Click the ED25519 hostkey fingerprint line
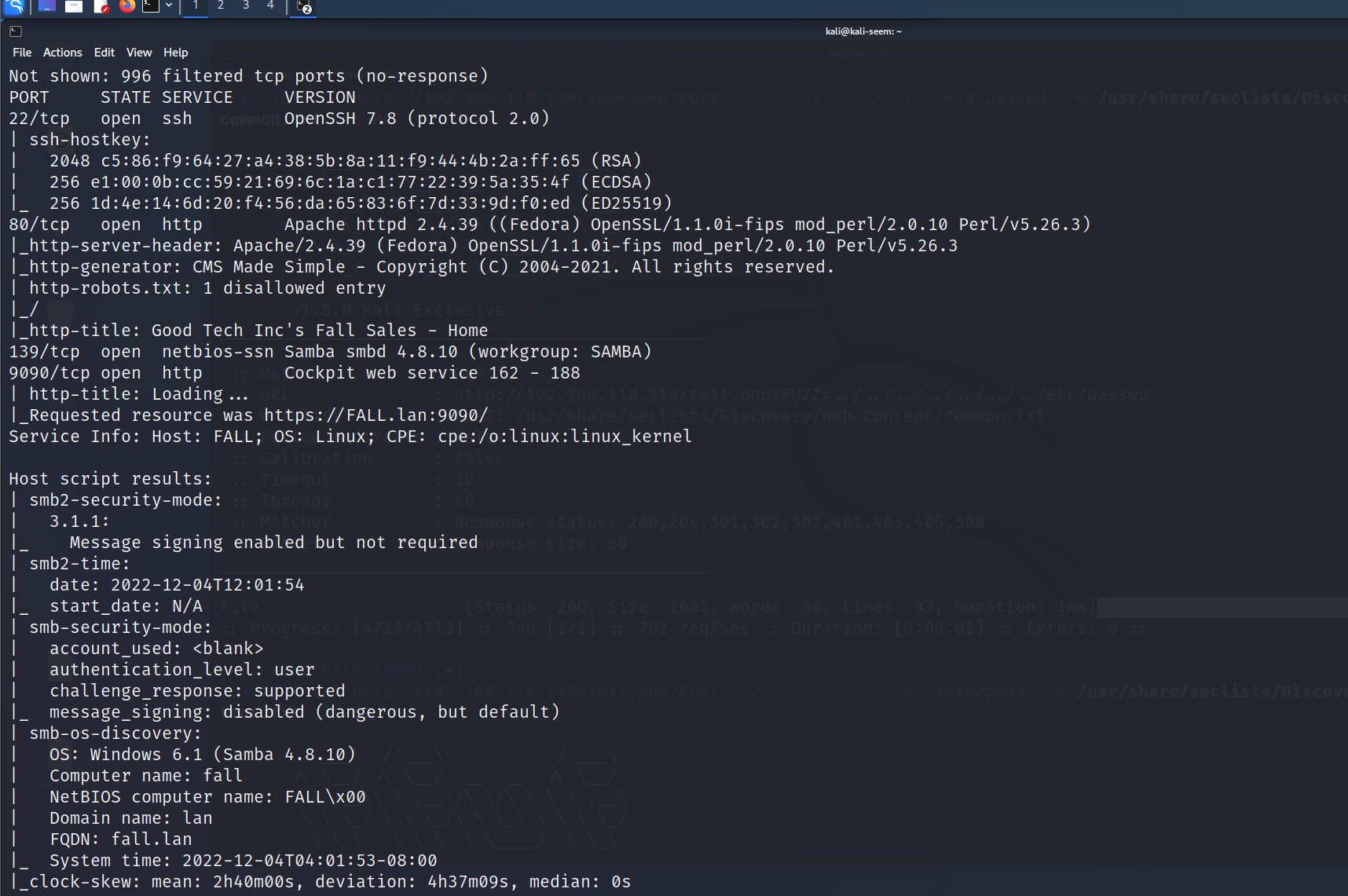The image size is (1348, 896). point(341,203)
